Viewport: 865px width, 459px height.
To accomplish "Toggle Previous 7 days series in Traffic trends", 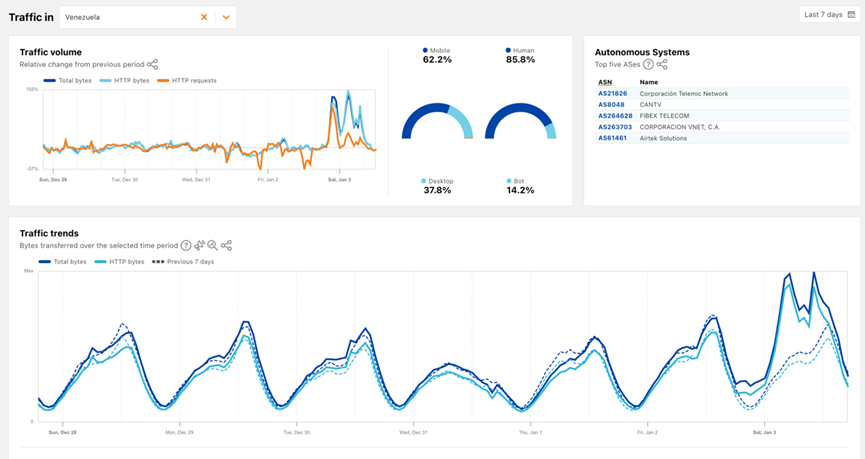I will (185, 261).
